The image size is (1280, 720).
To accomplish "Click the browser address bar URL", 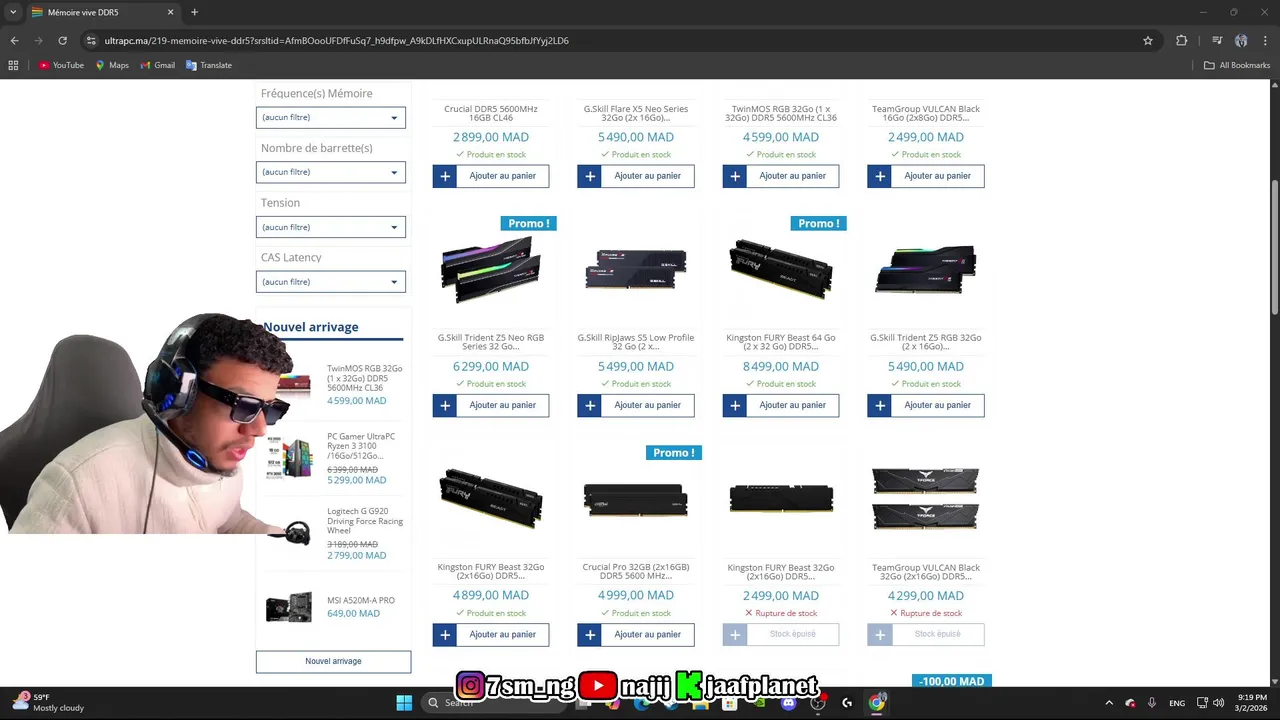I will 337,41.
